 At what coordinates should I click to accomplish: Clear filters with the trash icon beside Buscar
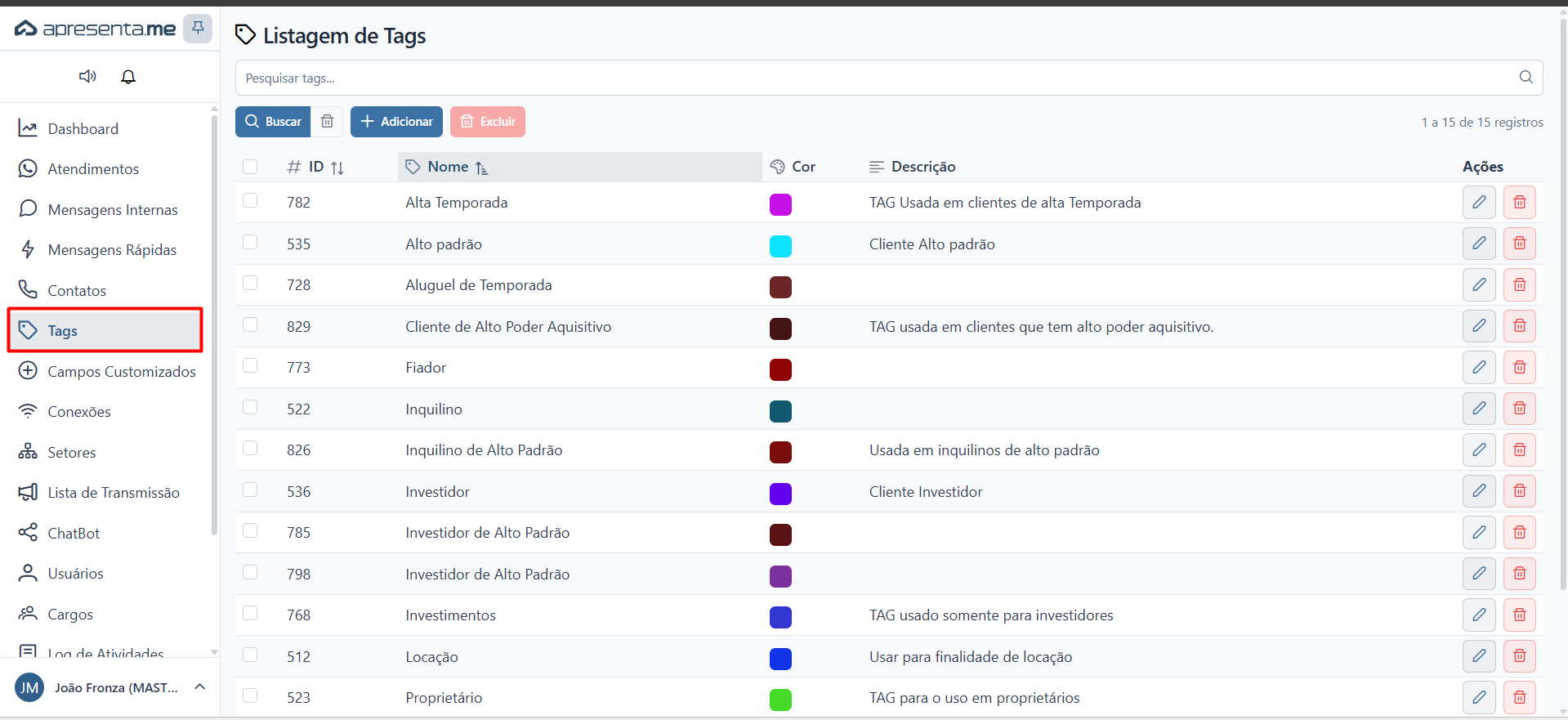[327, 121]
